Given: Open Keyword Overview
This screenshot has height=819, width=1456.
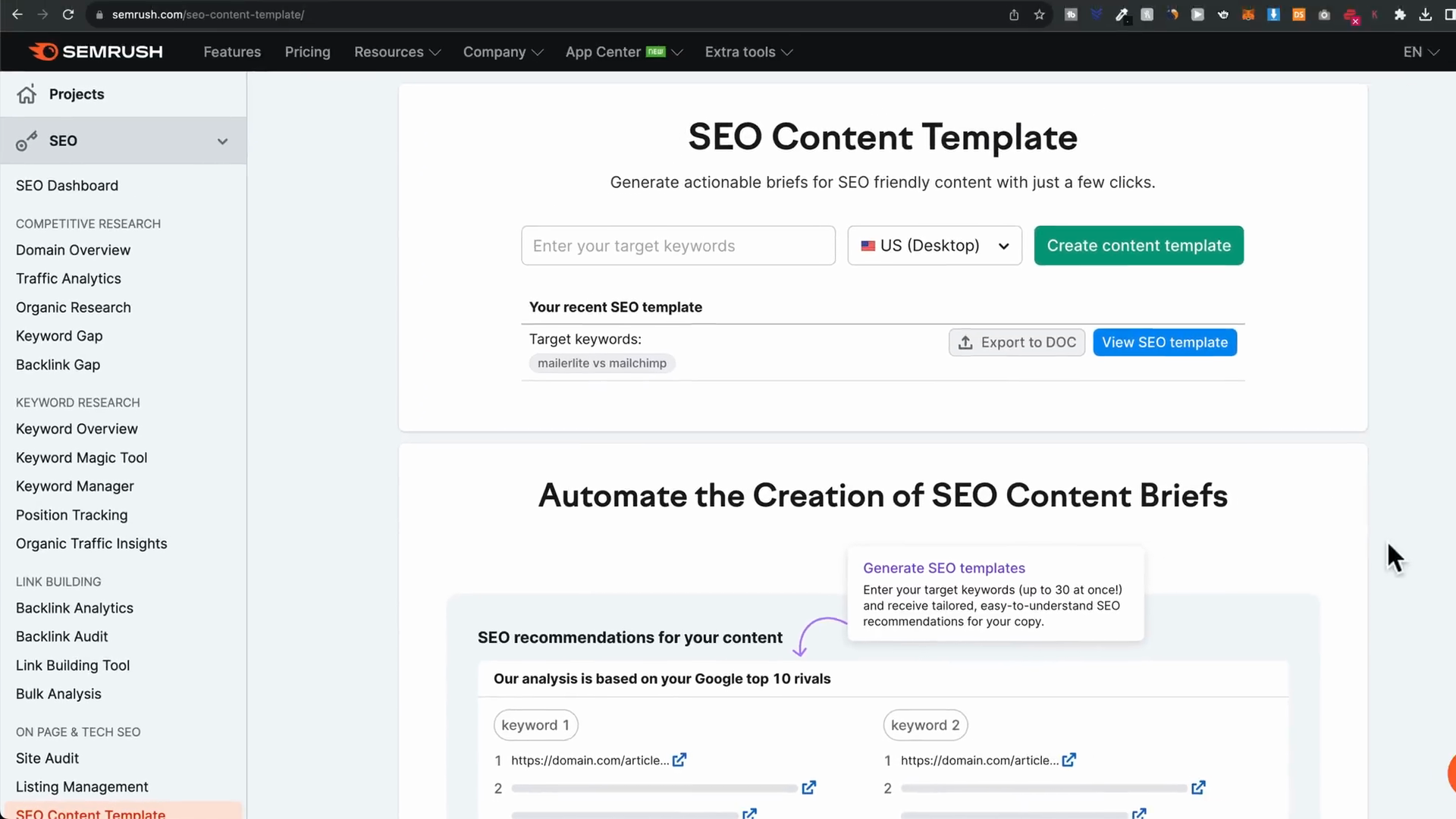Looking at the screenshot, I should click(77, 429).
